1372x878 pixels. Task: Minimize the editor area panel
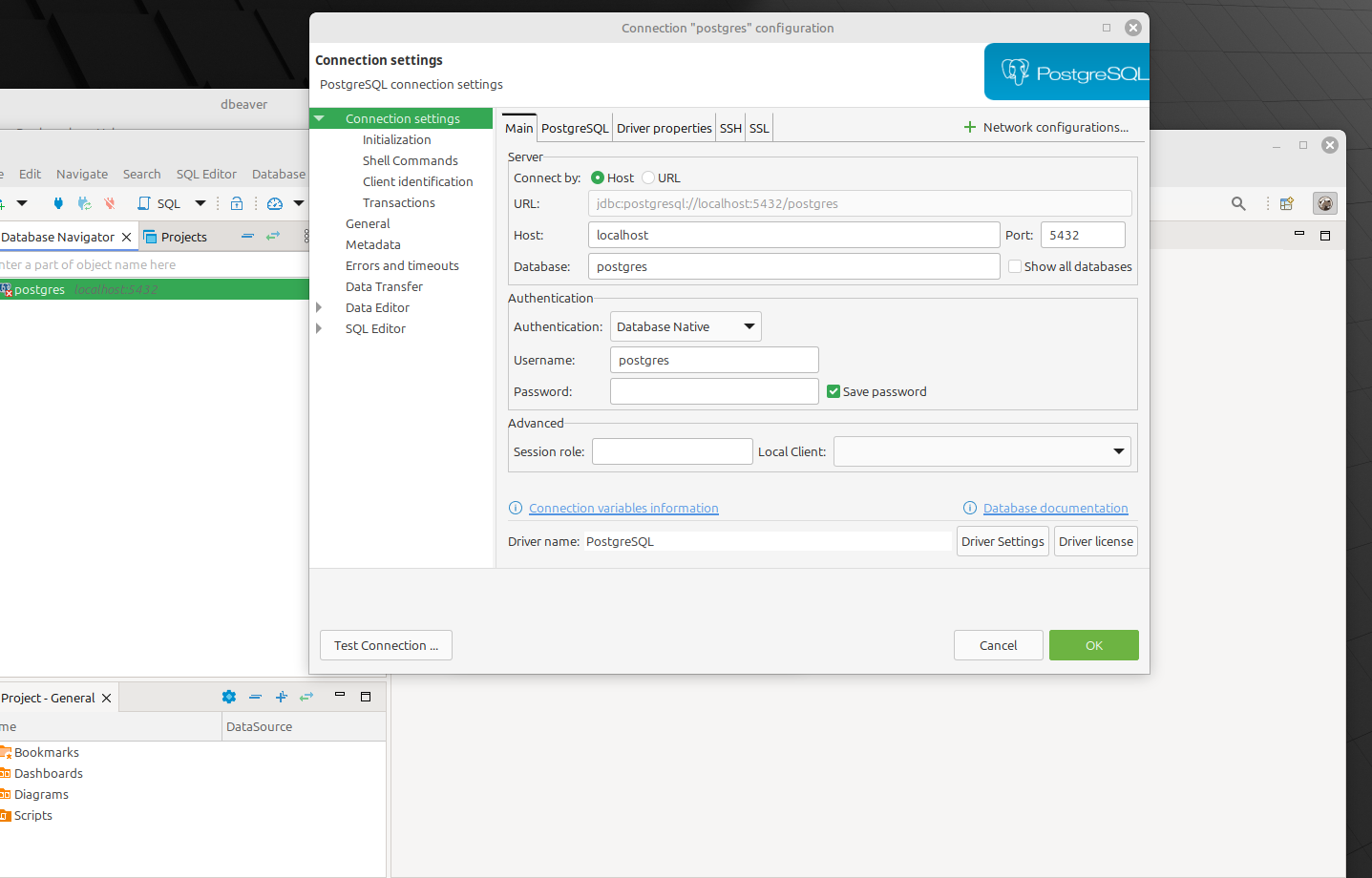tap(1299, 234)
